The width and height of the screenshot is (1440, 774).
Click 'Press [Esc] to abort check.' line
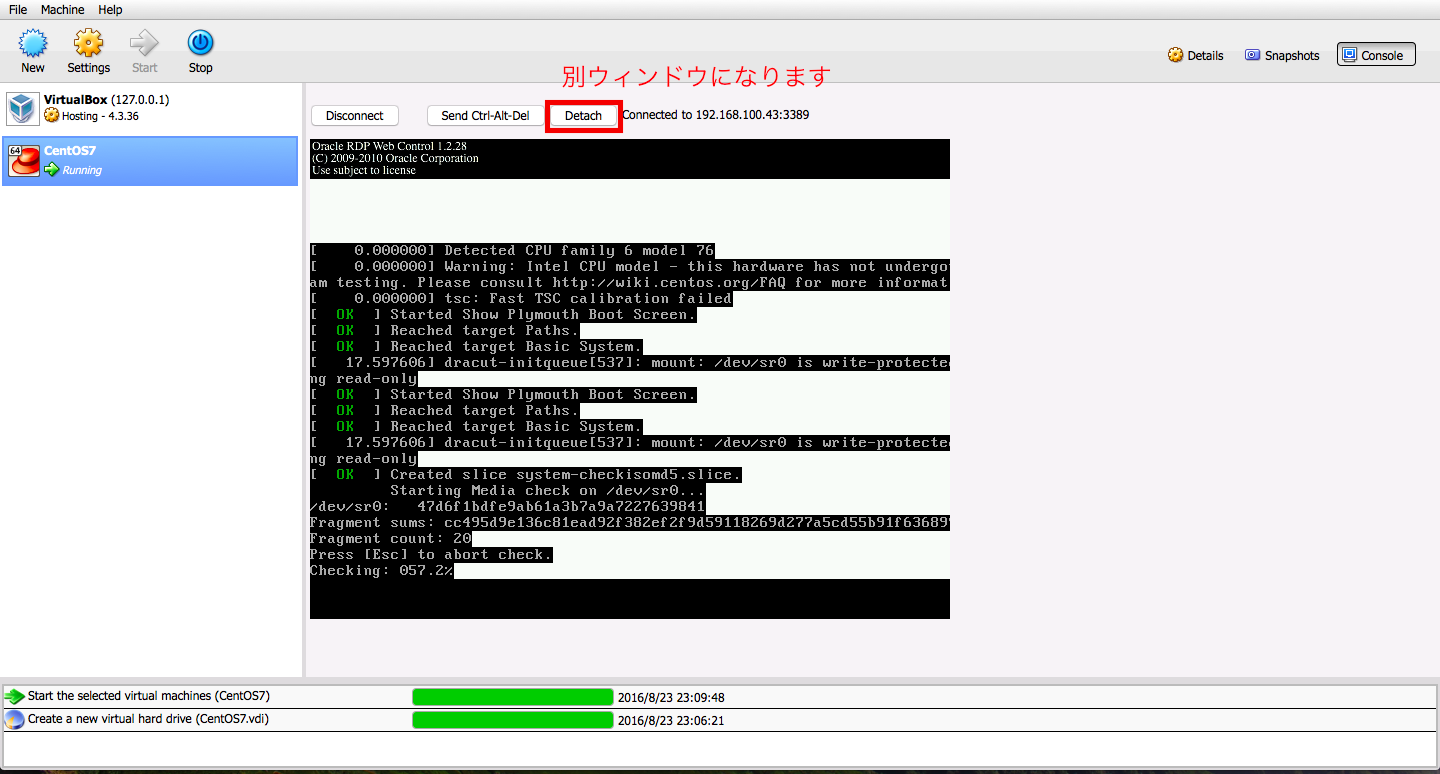pyautogui.click(x=431, y=555)
